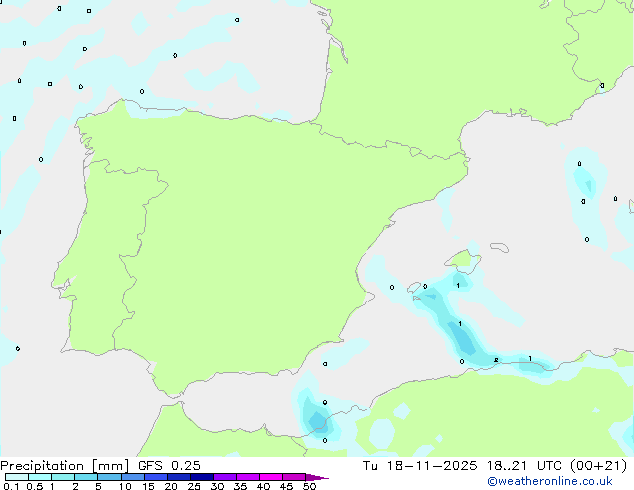Click the "25" legend scale label

point(194,486)
